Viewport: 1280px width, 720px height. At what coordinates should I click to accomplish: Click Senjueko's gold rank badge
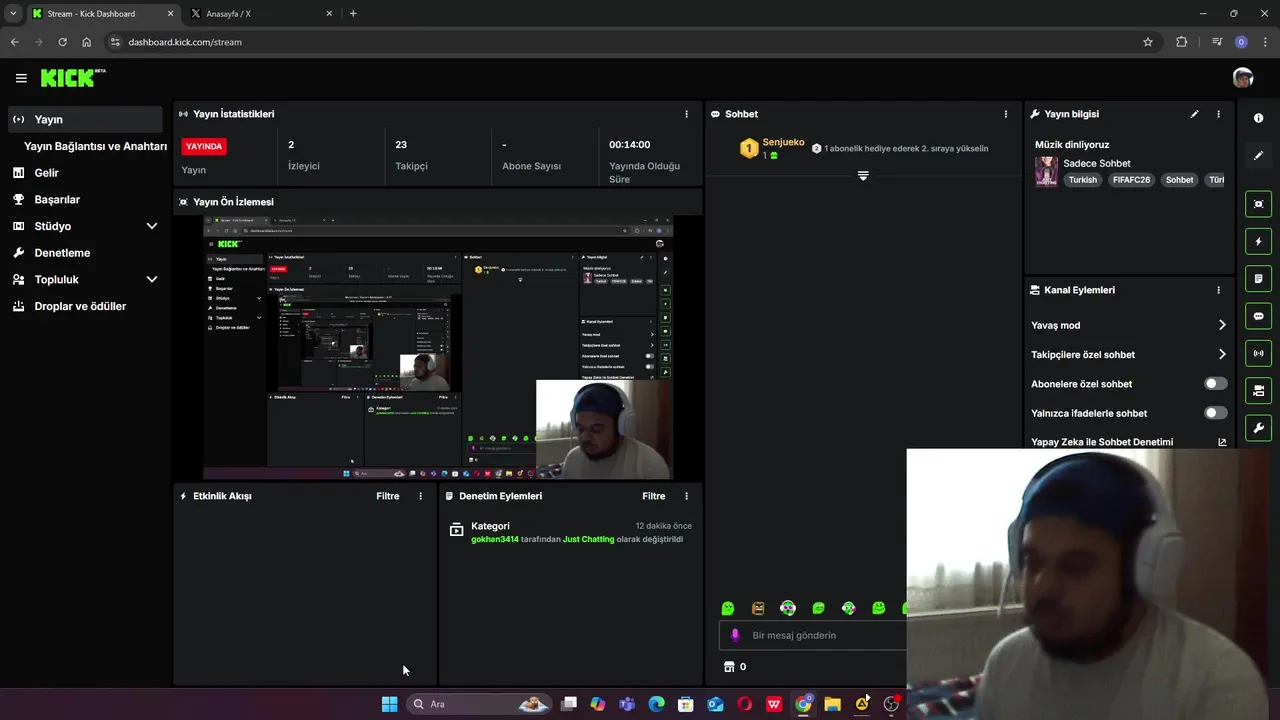point(749,149)
